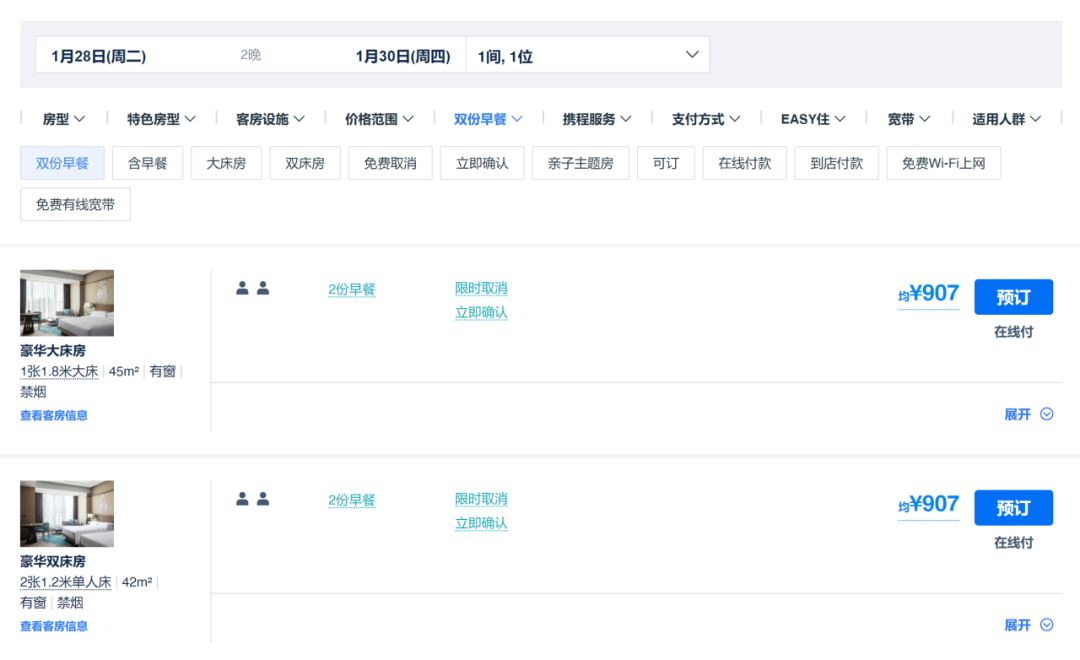
Task: Open the 支付方式 filter menu
Action: [x=706, y=119]
